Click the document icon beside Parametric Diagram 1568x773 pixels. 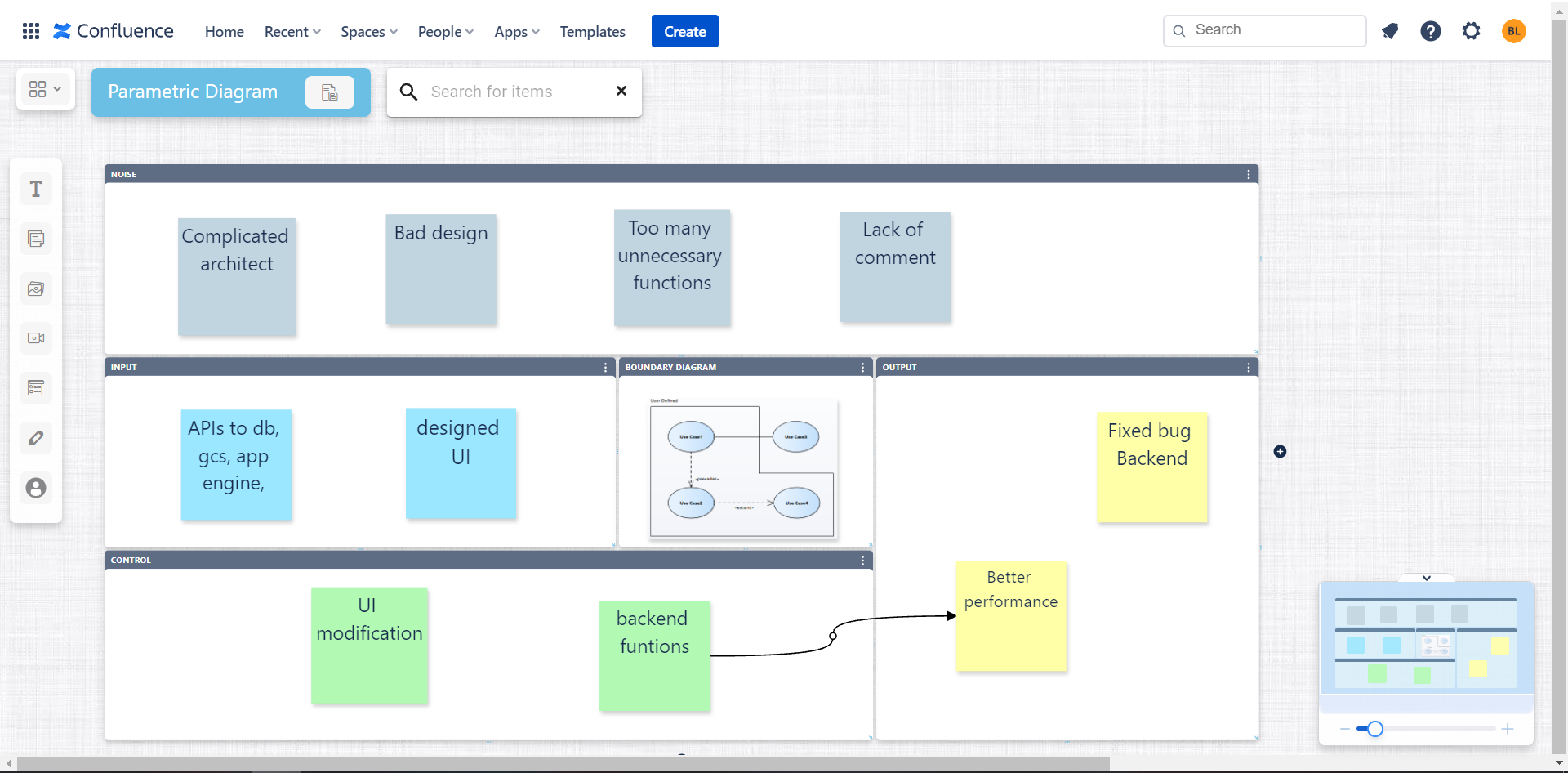(x=330, y=92)
